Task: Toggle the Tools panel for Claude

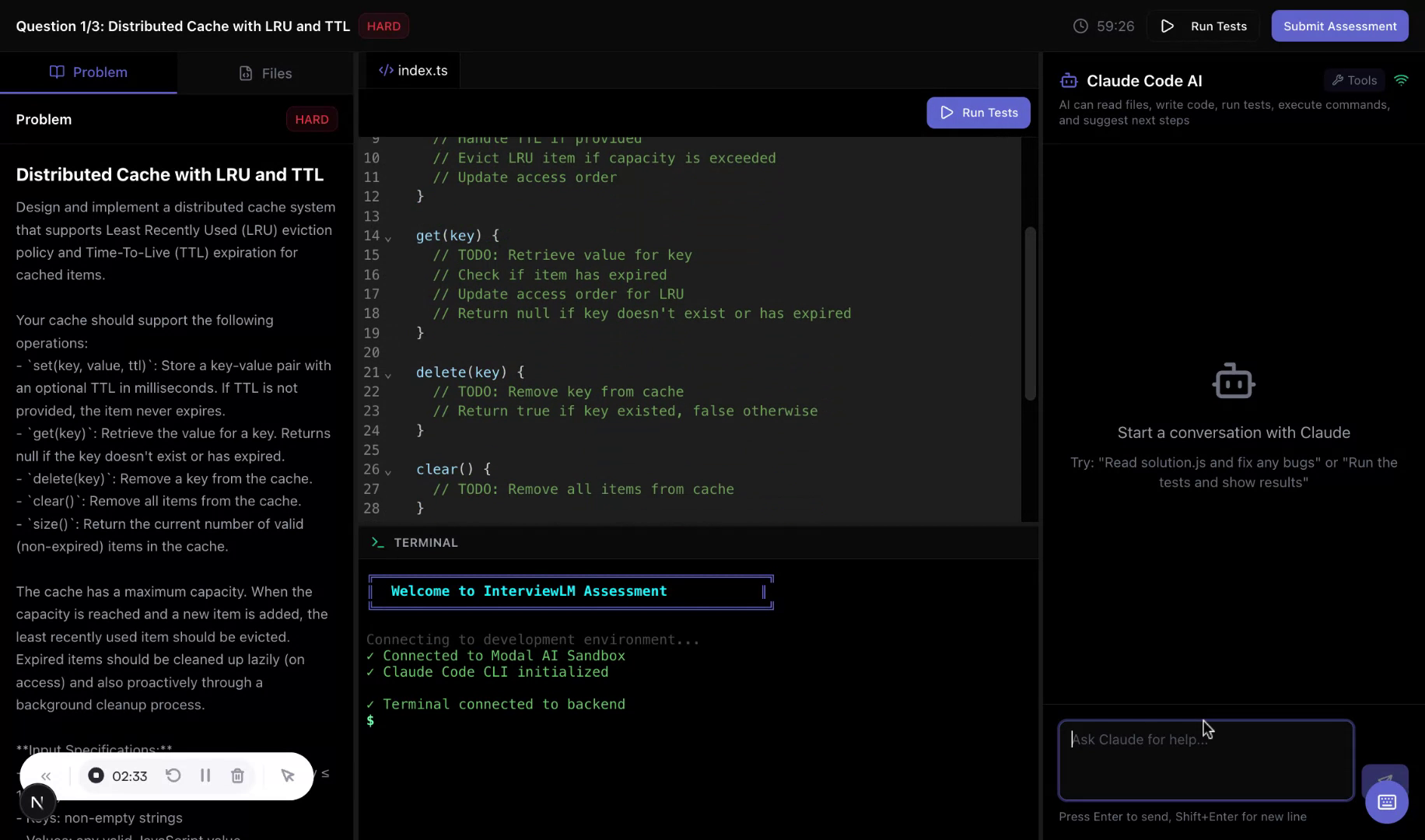Action: tap(1353, 79)
